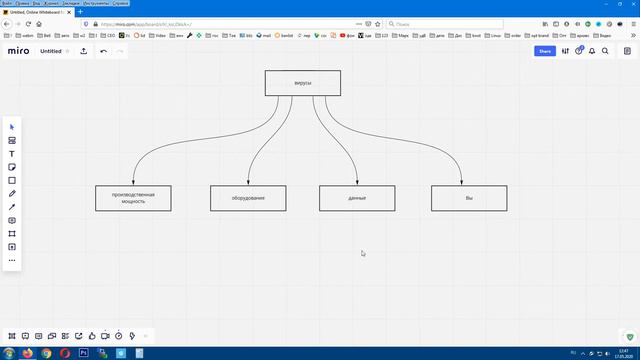The height and width of the screenshot is (360, 640).
Task: Select the Text tool
Action: (12, 154)
